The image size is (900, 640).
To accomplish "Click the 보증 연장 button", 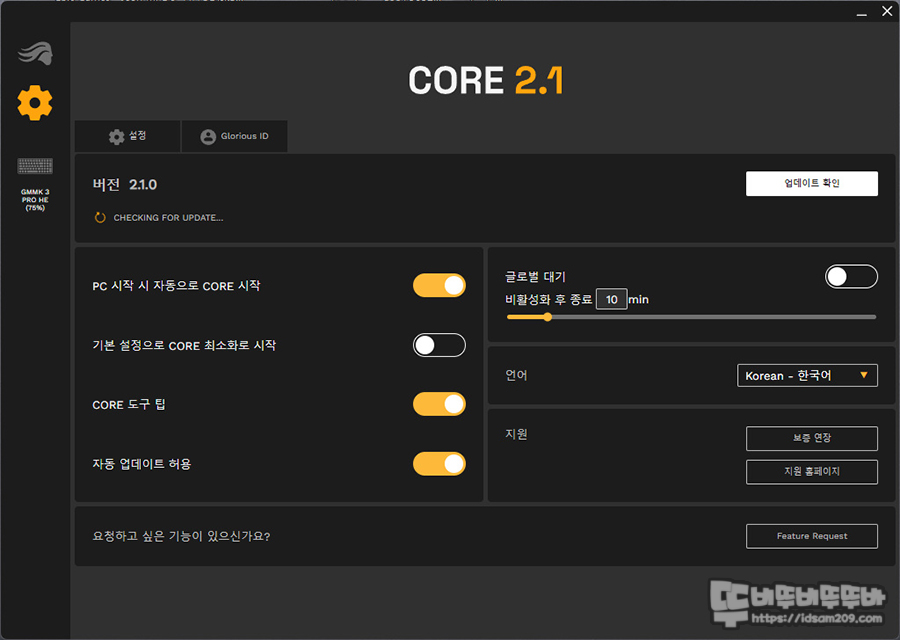I will (811, 438).
